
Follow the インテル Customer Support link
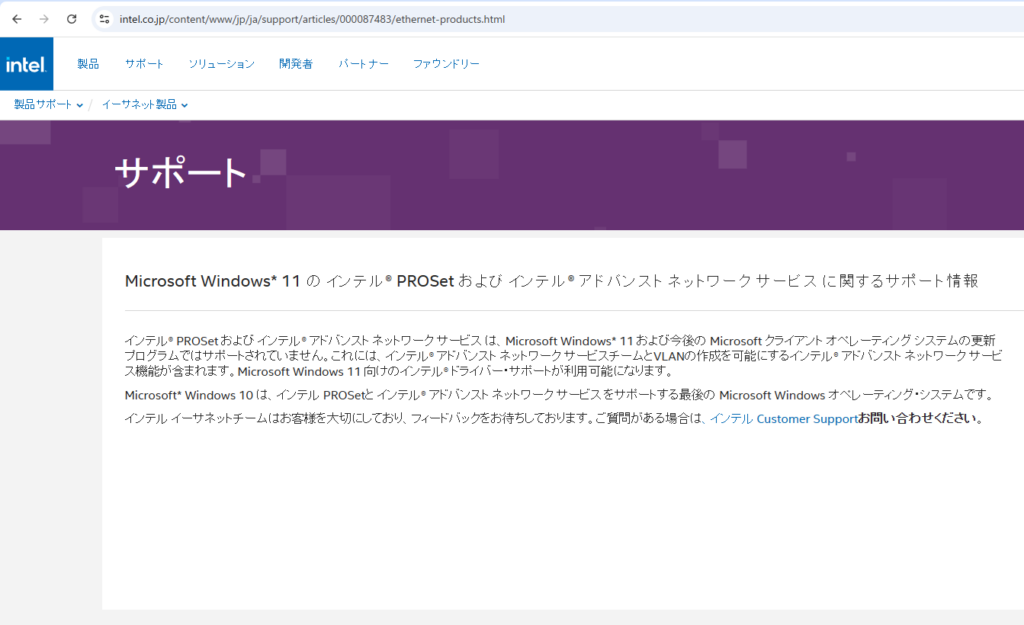coord(784,419)
